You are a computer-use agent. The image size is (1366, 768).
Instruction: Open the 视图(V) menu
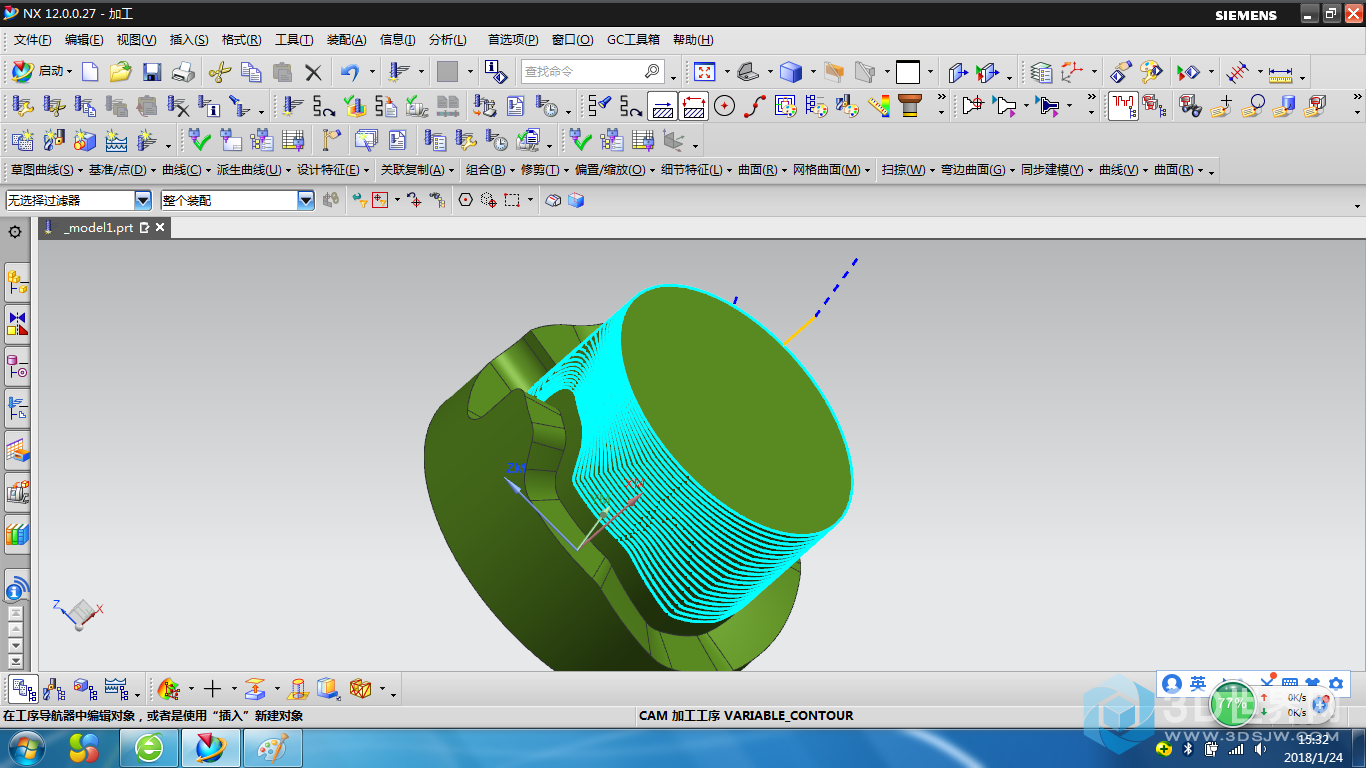point(136,40)
